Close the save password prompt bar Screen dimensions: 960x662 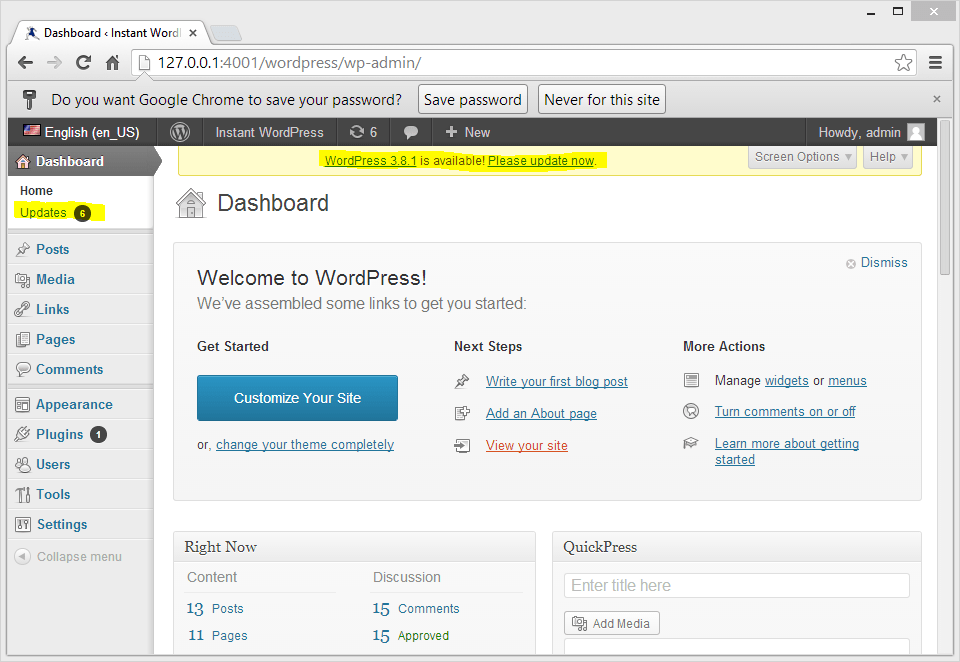click(x=936, y=99)
